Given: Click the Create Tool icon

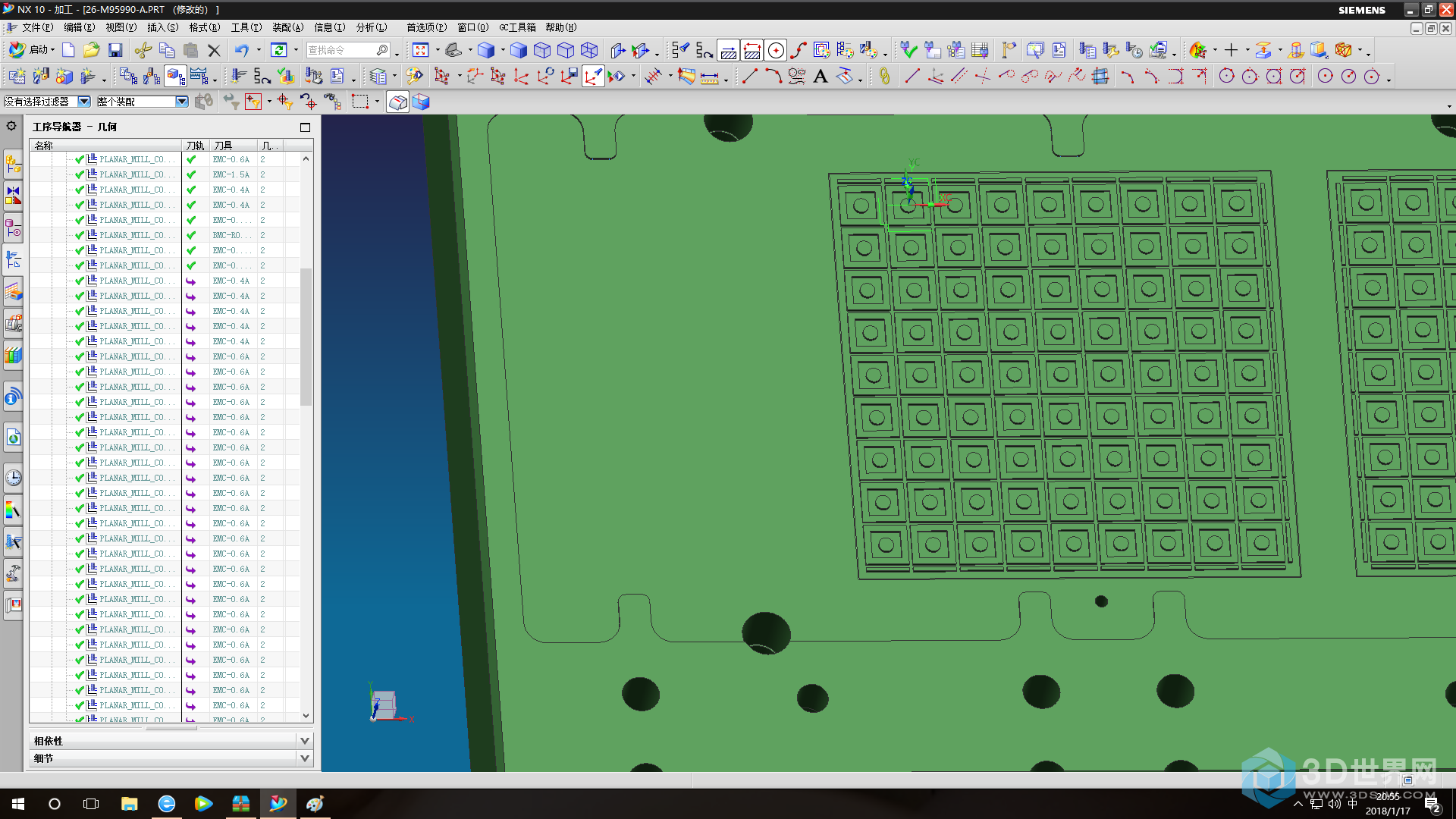Looking at the screenshot, I should pos(42,76).
